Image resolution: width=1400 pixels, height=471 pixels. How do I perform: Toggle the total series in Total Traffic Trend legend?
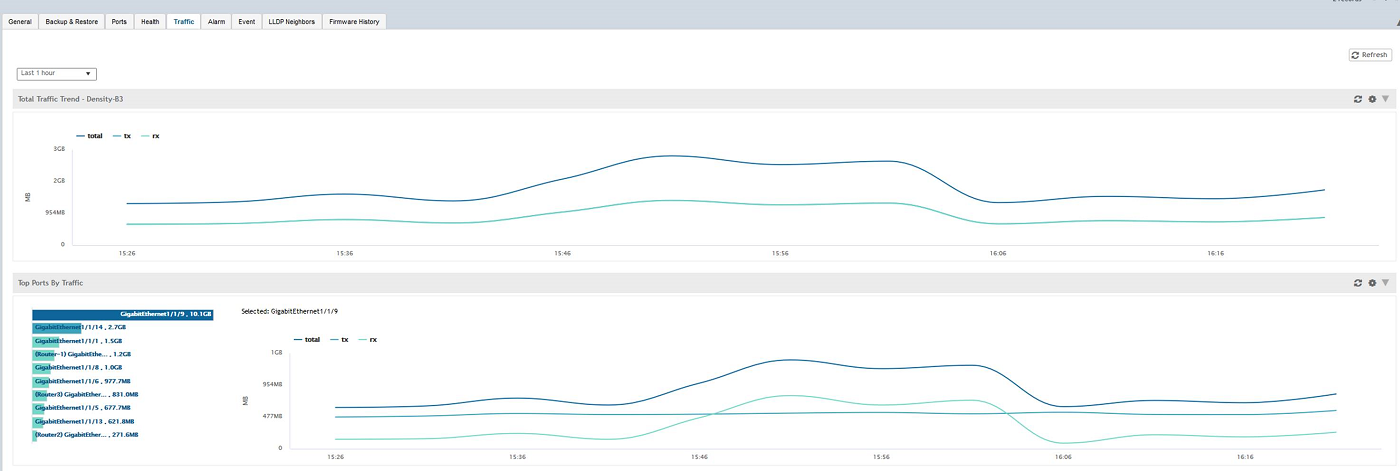click(x=90, y=135)
